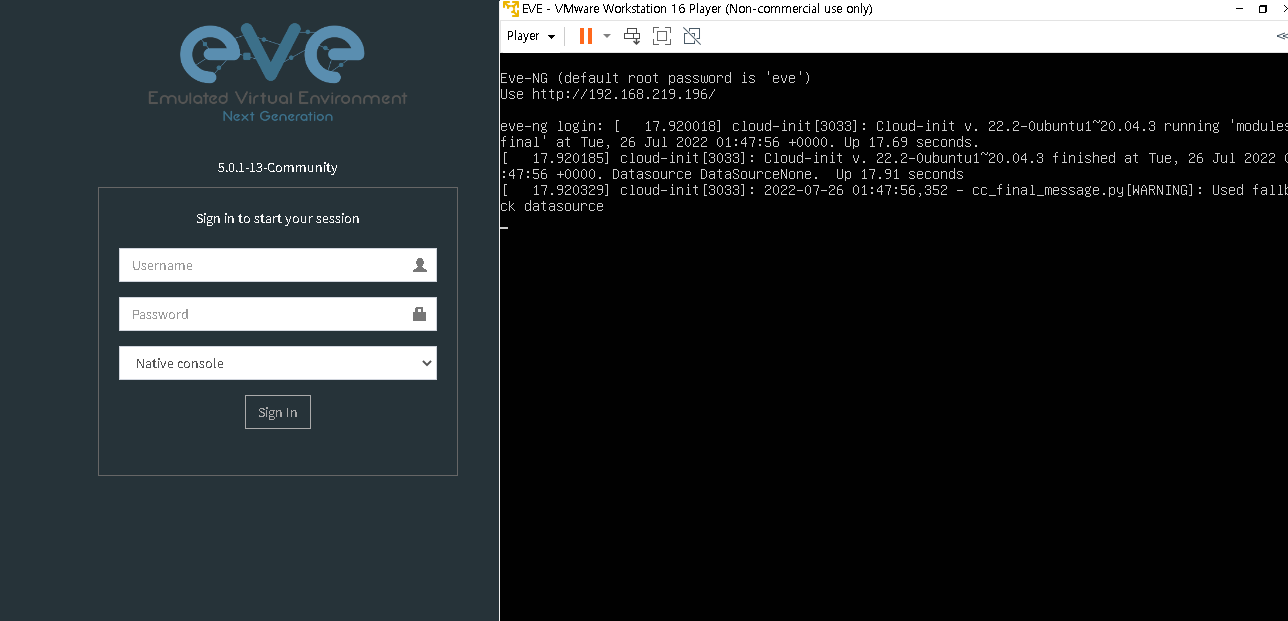This screenshot has width=1288, height=621.
Task: Click the user icon in Username field
Action: click(x=420, y=265)
